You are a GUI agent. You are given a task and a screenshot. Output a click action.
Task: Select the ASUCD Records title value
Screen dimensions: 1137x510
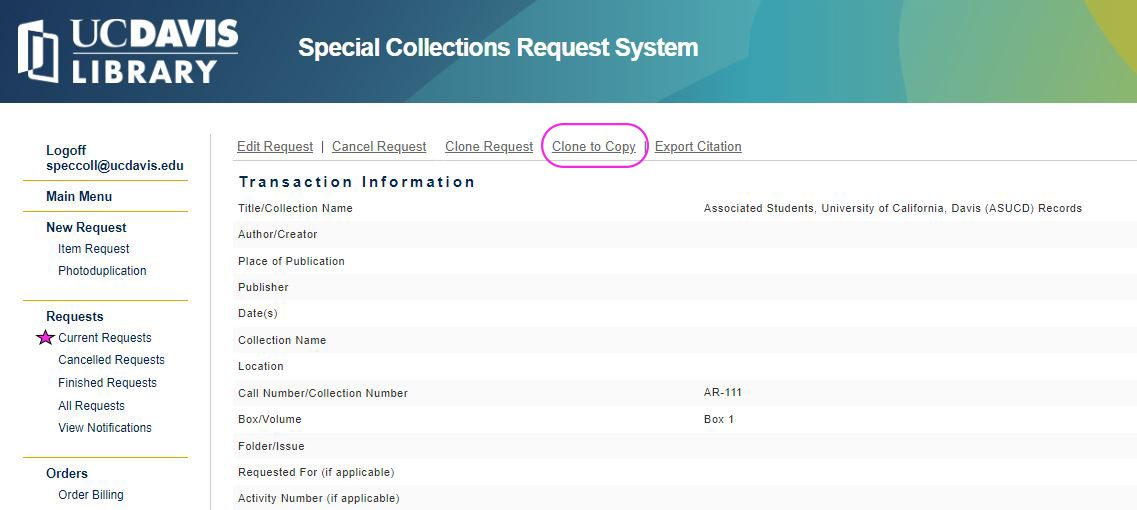coord(892,209)
